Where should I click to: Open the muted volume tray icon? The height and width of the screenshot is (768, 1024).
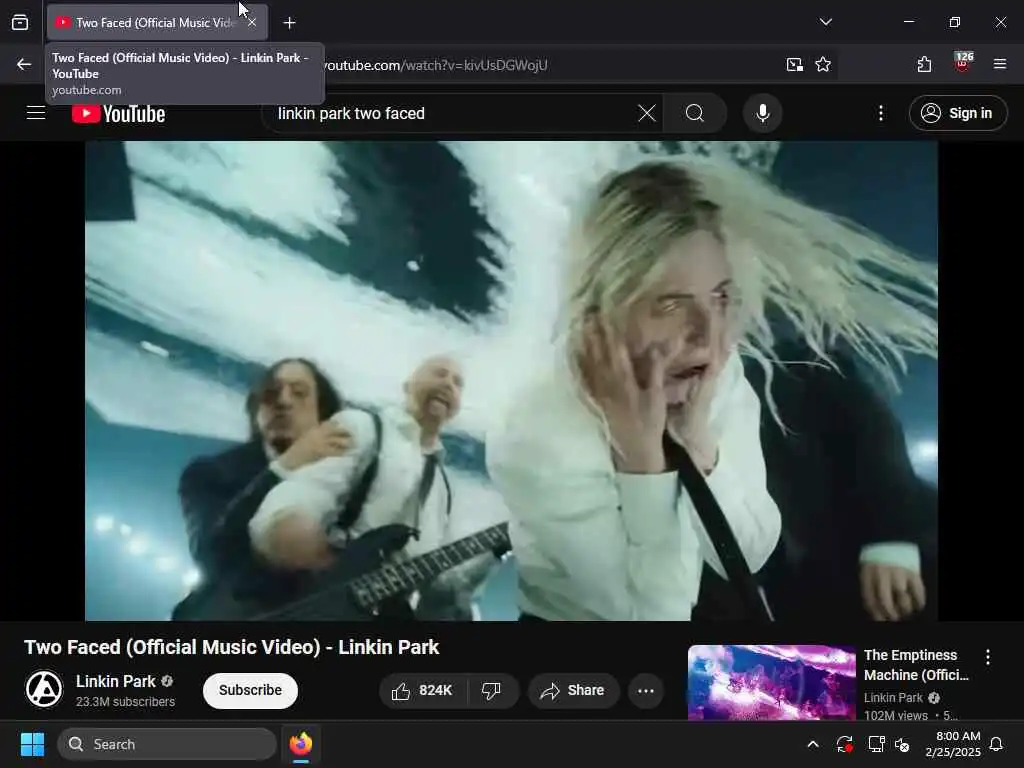click(x=903, y=744)
